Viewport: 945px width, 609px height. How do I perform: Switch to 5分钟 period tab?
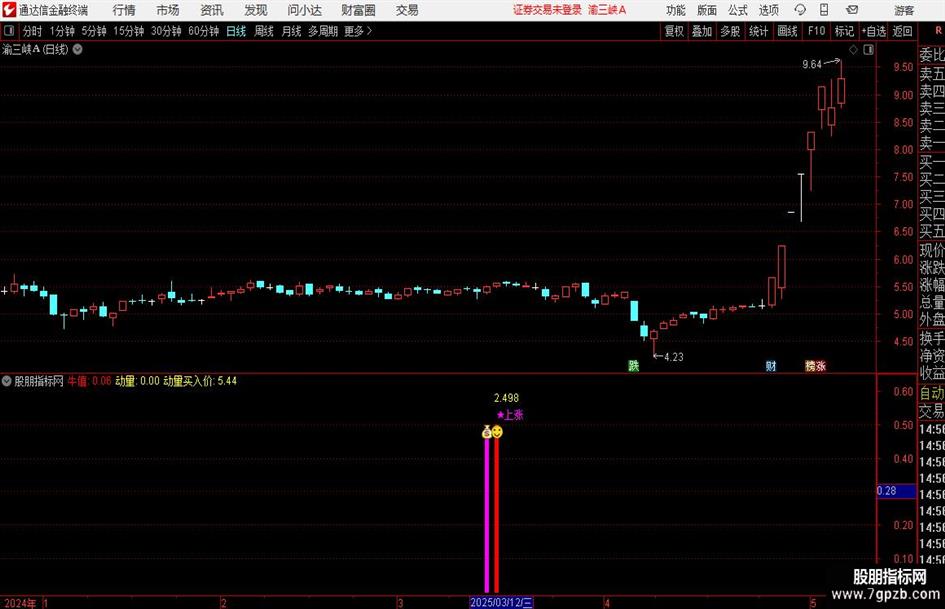[x=93, y=31]
